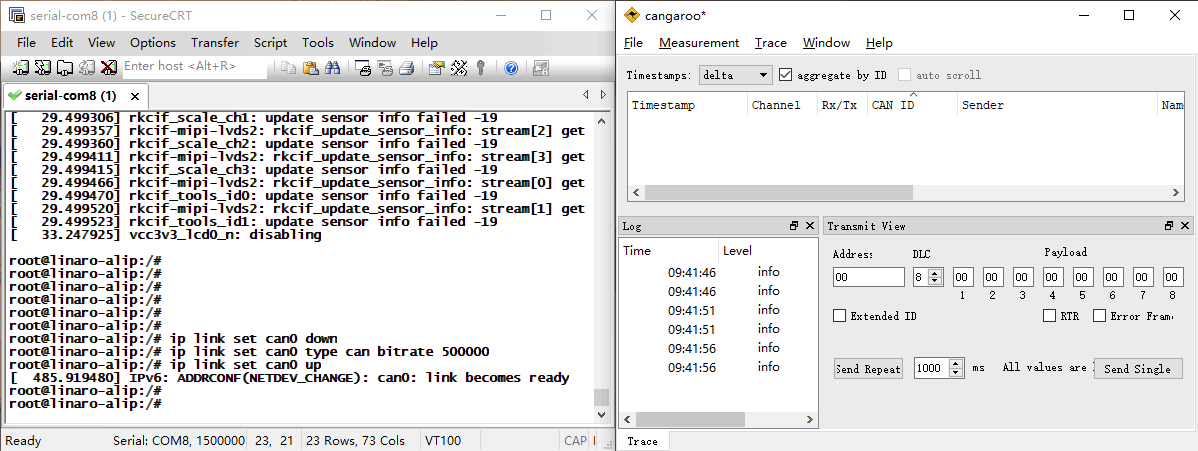Click the SecureCRT terminal vertical scrollbar thumb

pos(601,397)
